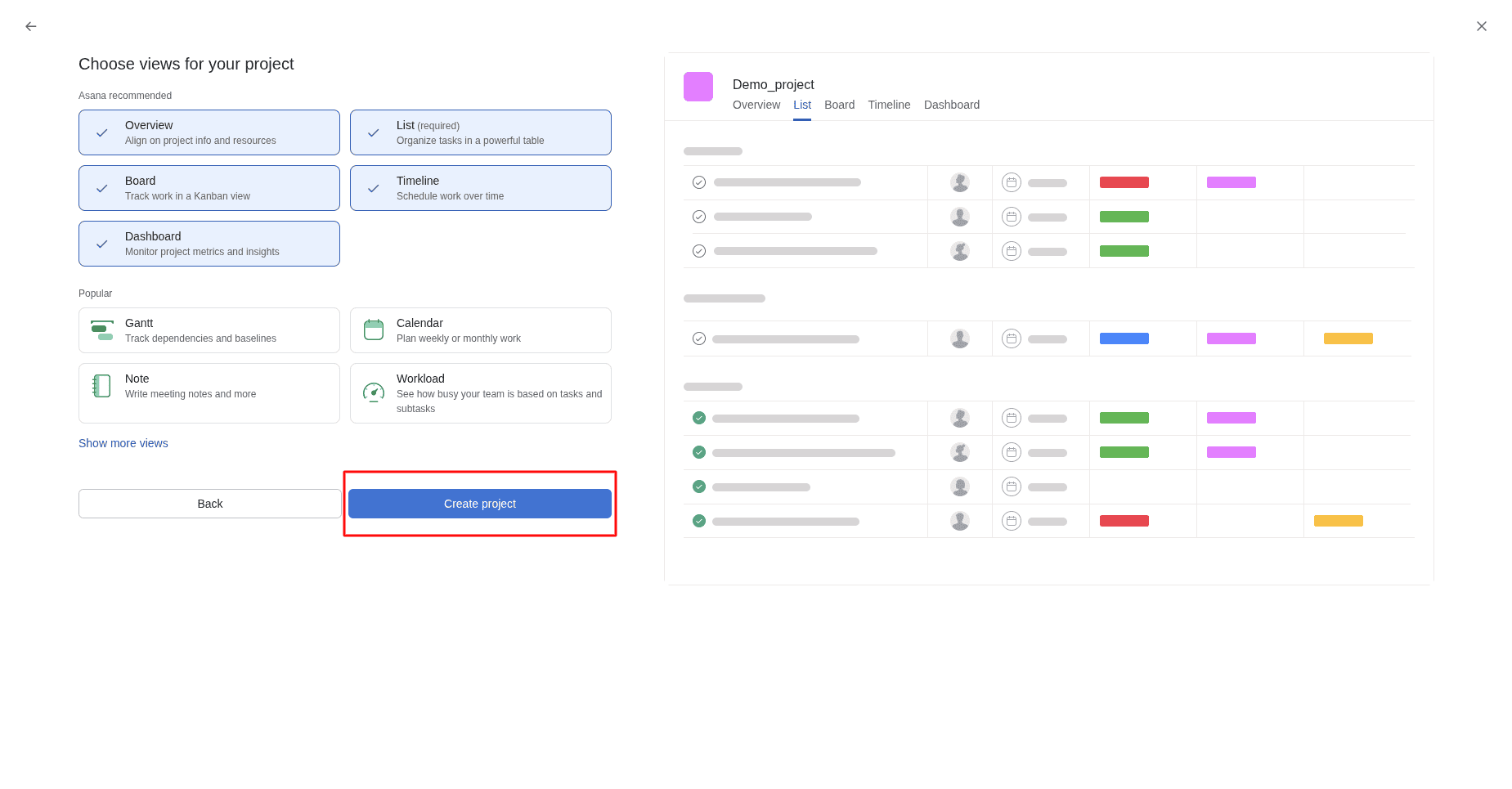
Task: Click the Workload gauge icon
Action: (x=374, y=392)
